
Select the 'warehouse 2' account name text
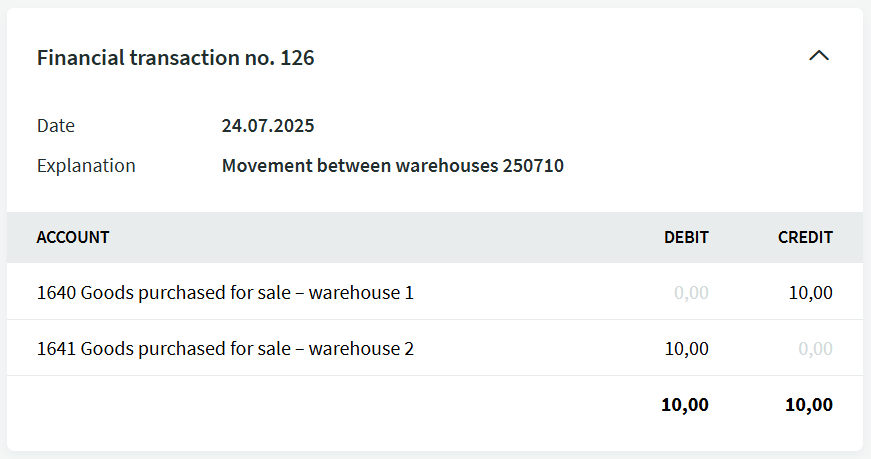coord(361,349)
